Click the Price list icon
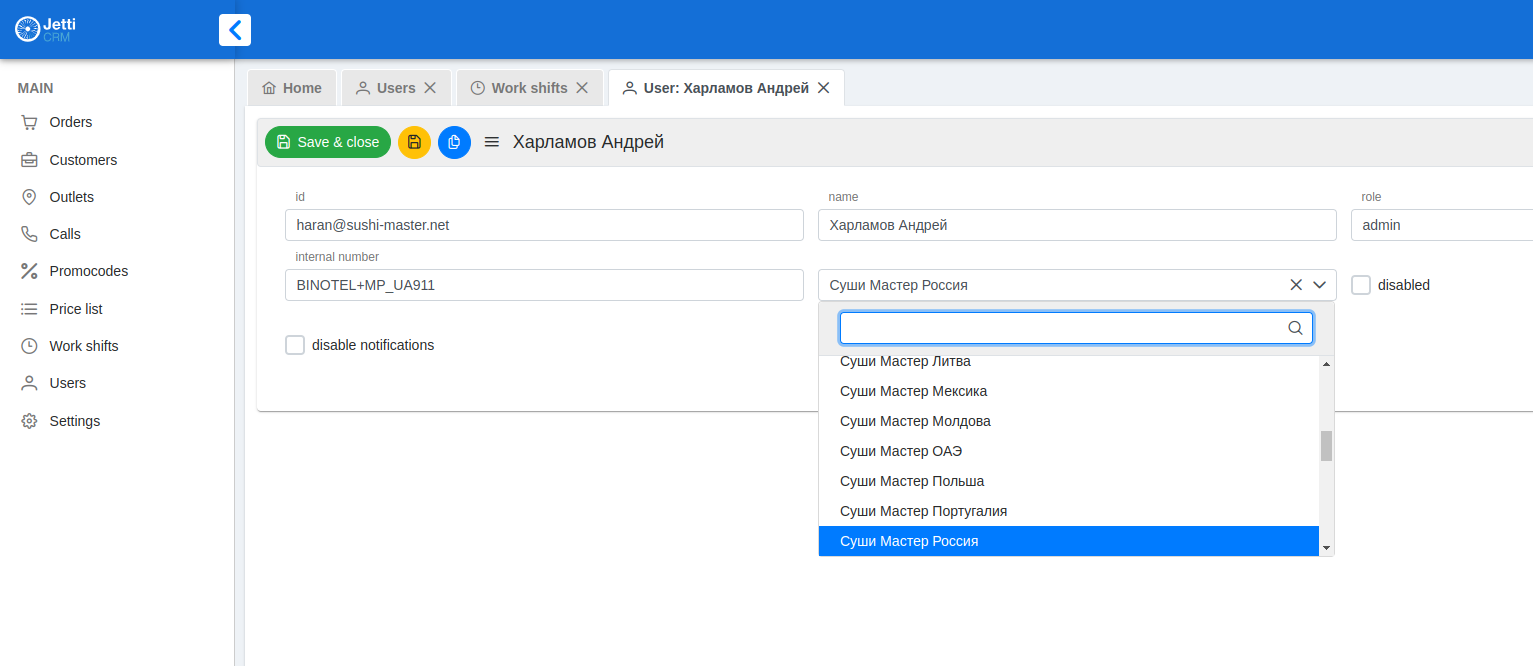The image size is (1533, 666). (30, 309)
